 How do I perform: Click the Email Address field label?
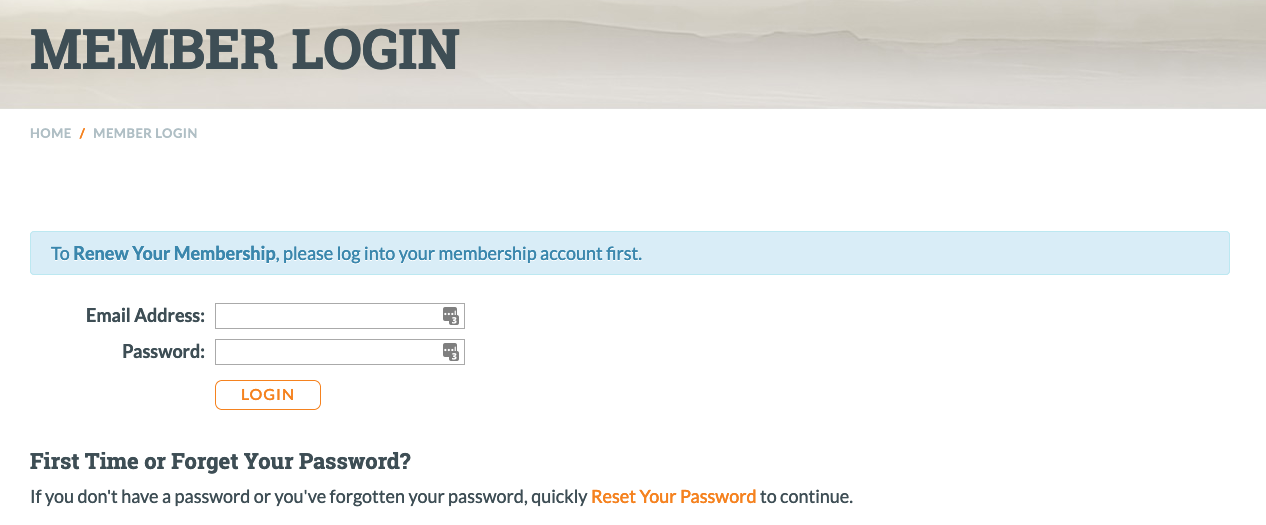coord(145,316)
